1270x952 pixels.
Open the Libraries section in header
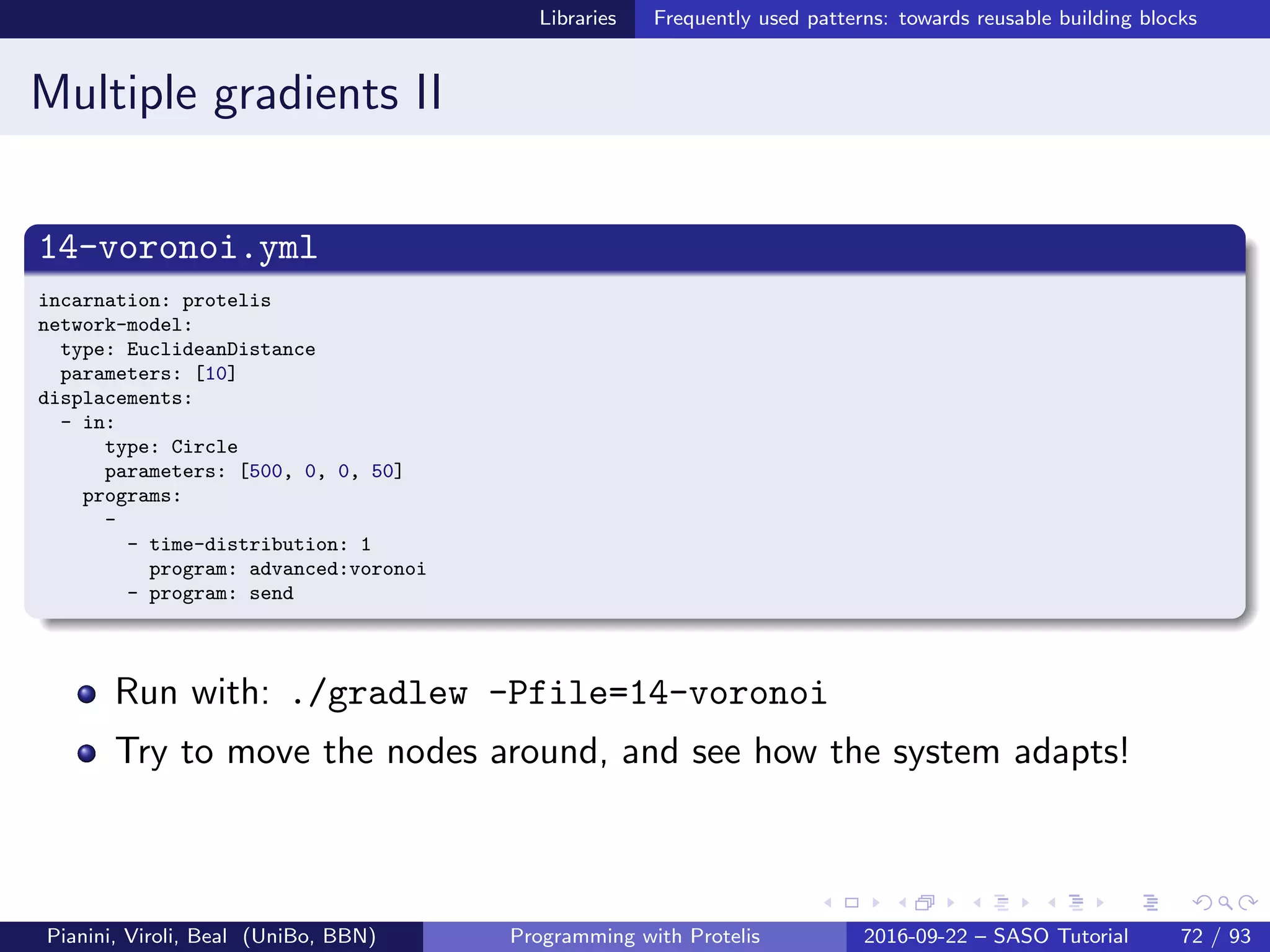[577, 19]
